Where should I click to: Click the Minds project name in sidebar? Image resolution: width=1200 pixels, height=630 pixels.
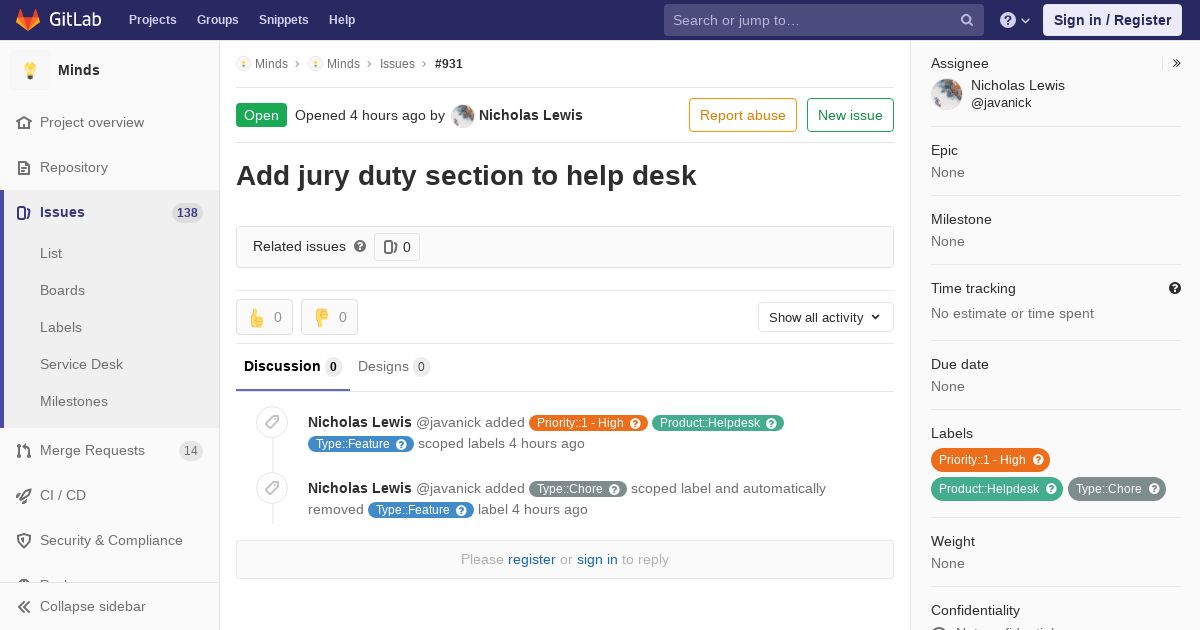(79, 70)
